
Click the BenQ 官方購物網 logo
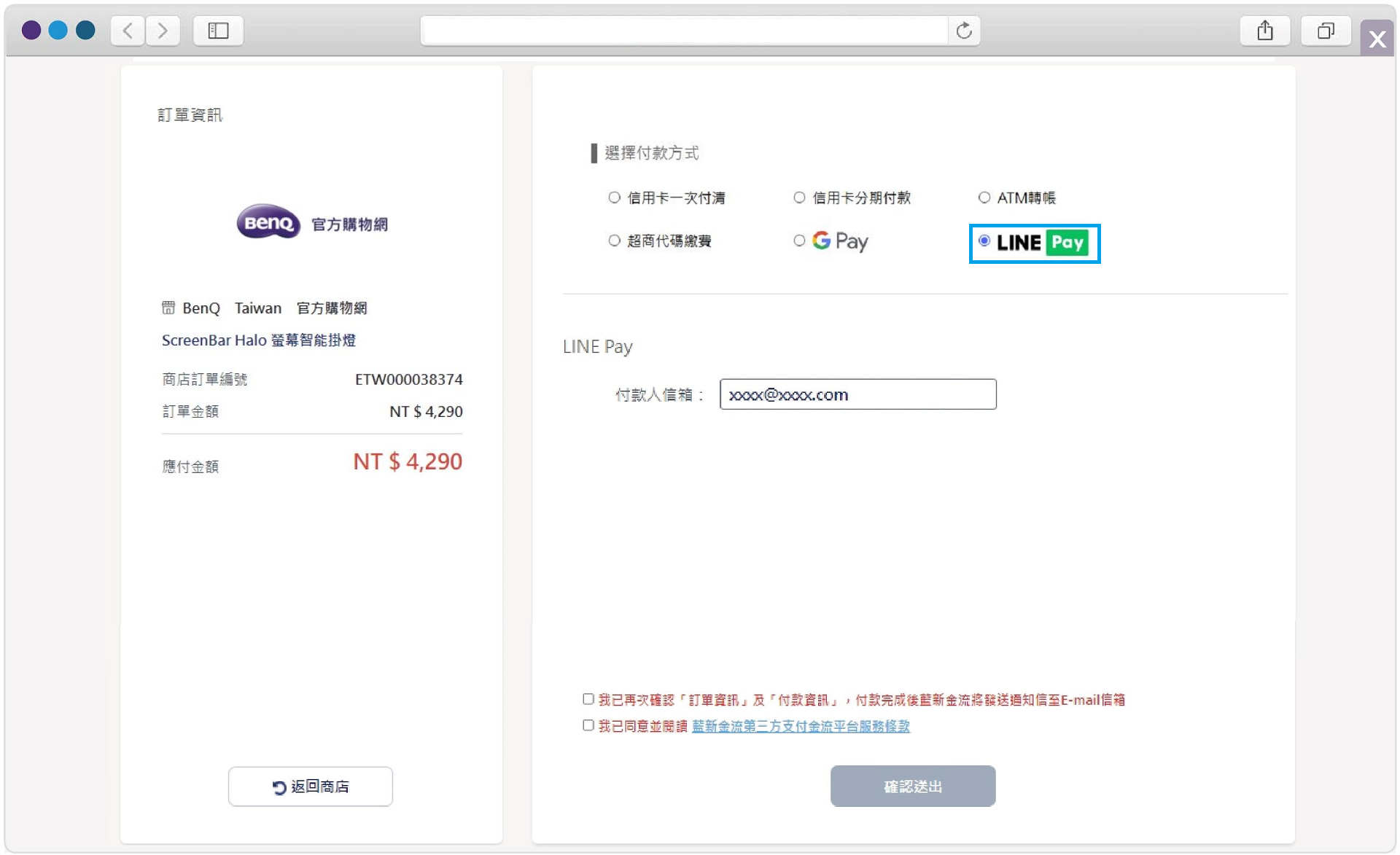coord(312,222)
